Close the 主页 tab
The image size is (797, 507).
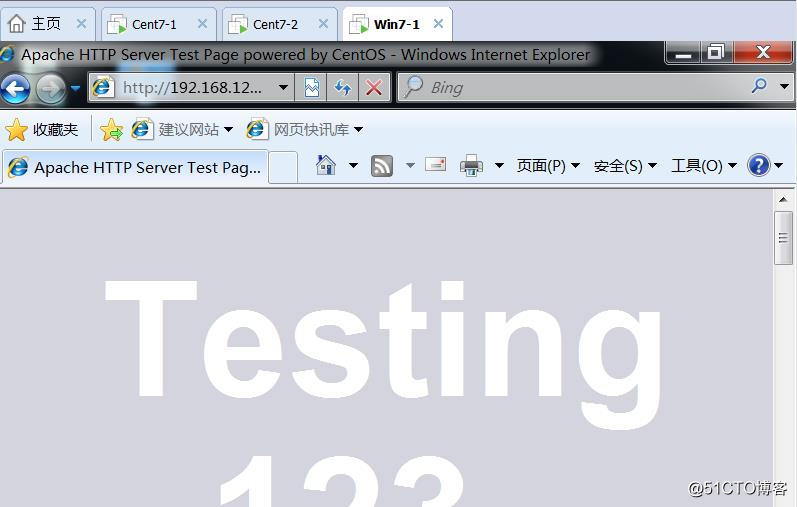click(x=81, y=24)
